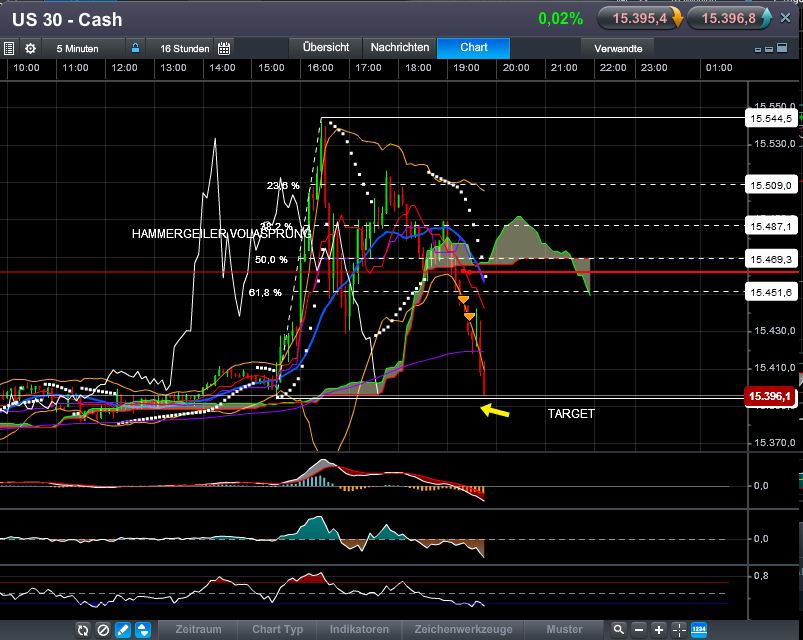Image resolution: width=803 pixels, height=640 pixels.
Task: Click the 10:00 time axis label
Action: (x=26, y=68)
